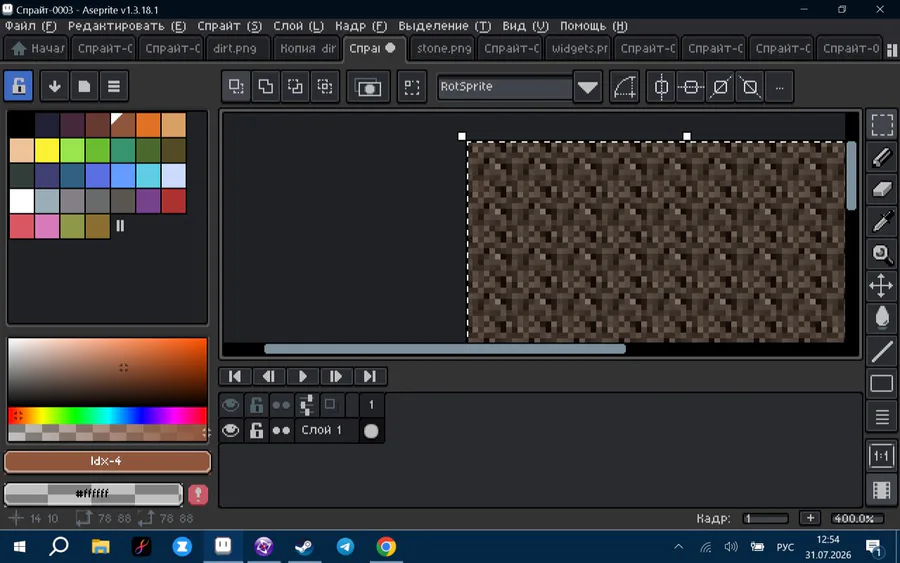Select the Rectangle shape tool
The width and height of the screenshot is (900, 563).
882,383
